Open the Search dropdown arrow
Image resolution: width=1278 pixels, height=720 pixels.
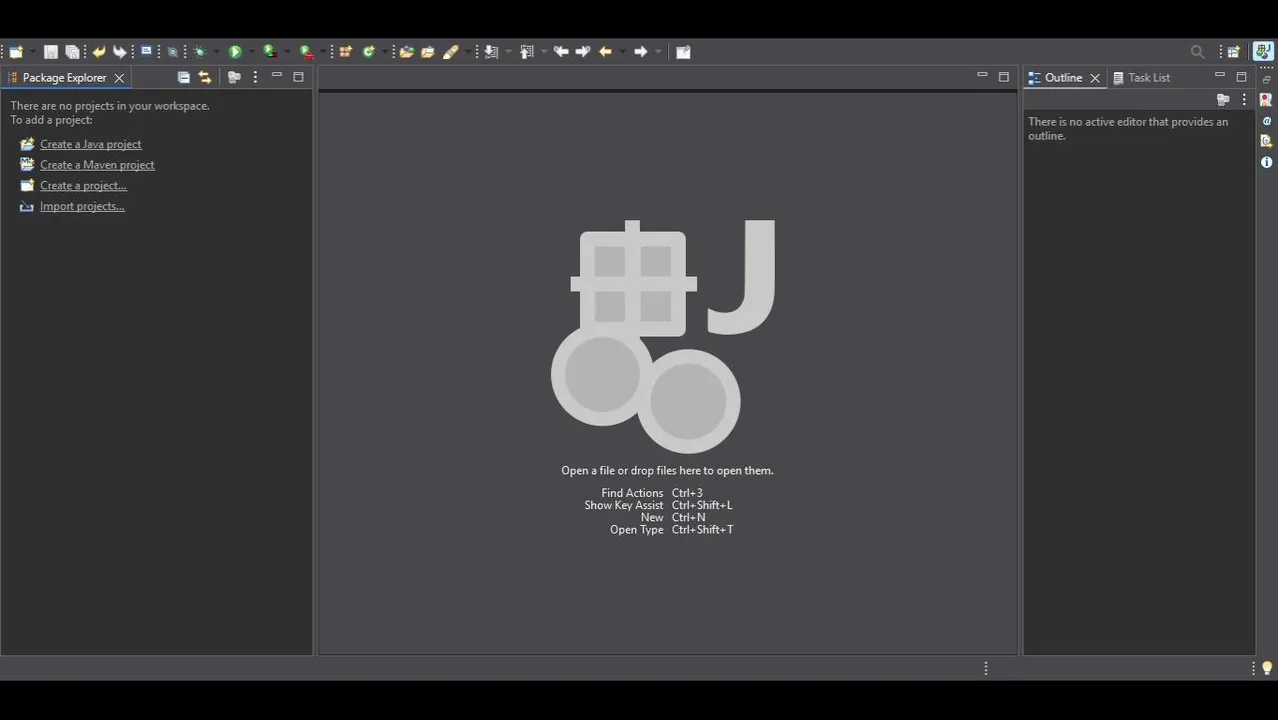tap(467, 52)
